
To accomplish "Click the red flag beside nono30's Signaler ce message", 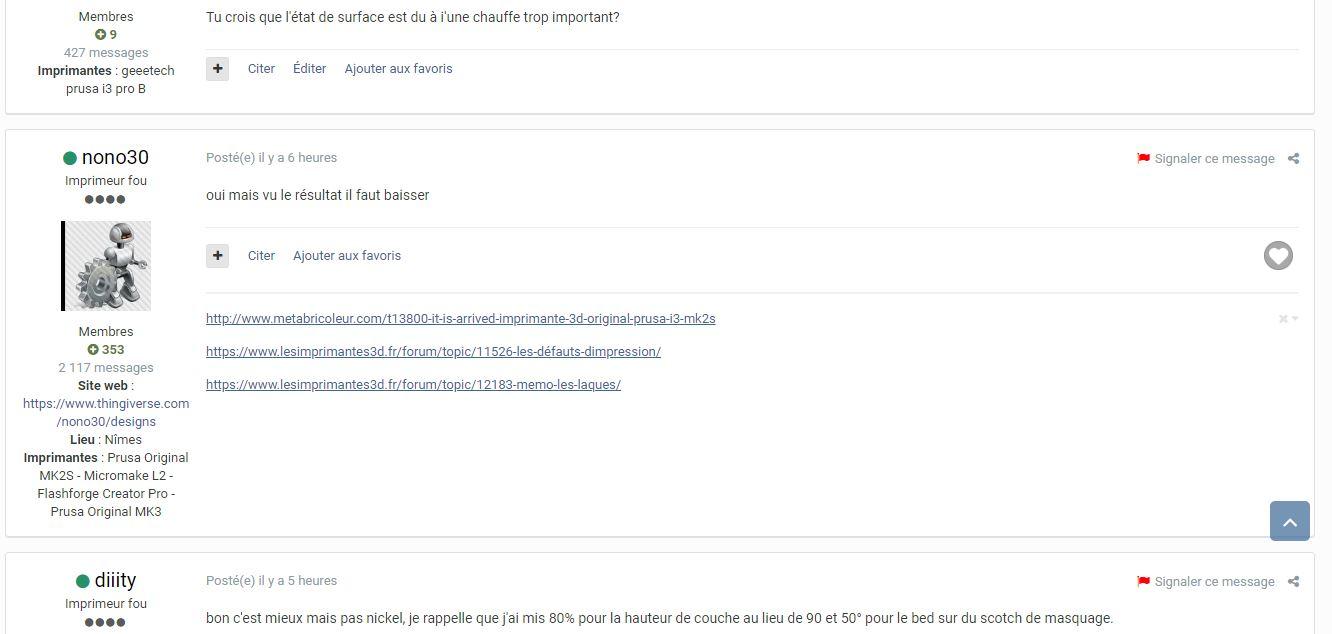I will pyautogui.click(x=1143, y=159).
